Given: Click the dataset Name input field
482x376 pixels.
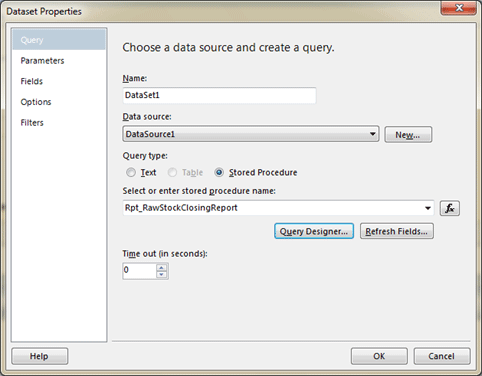Looking at the screenshot, I should point(219,95).
